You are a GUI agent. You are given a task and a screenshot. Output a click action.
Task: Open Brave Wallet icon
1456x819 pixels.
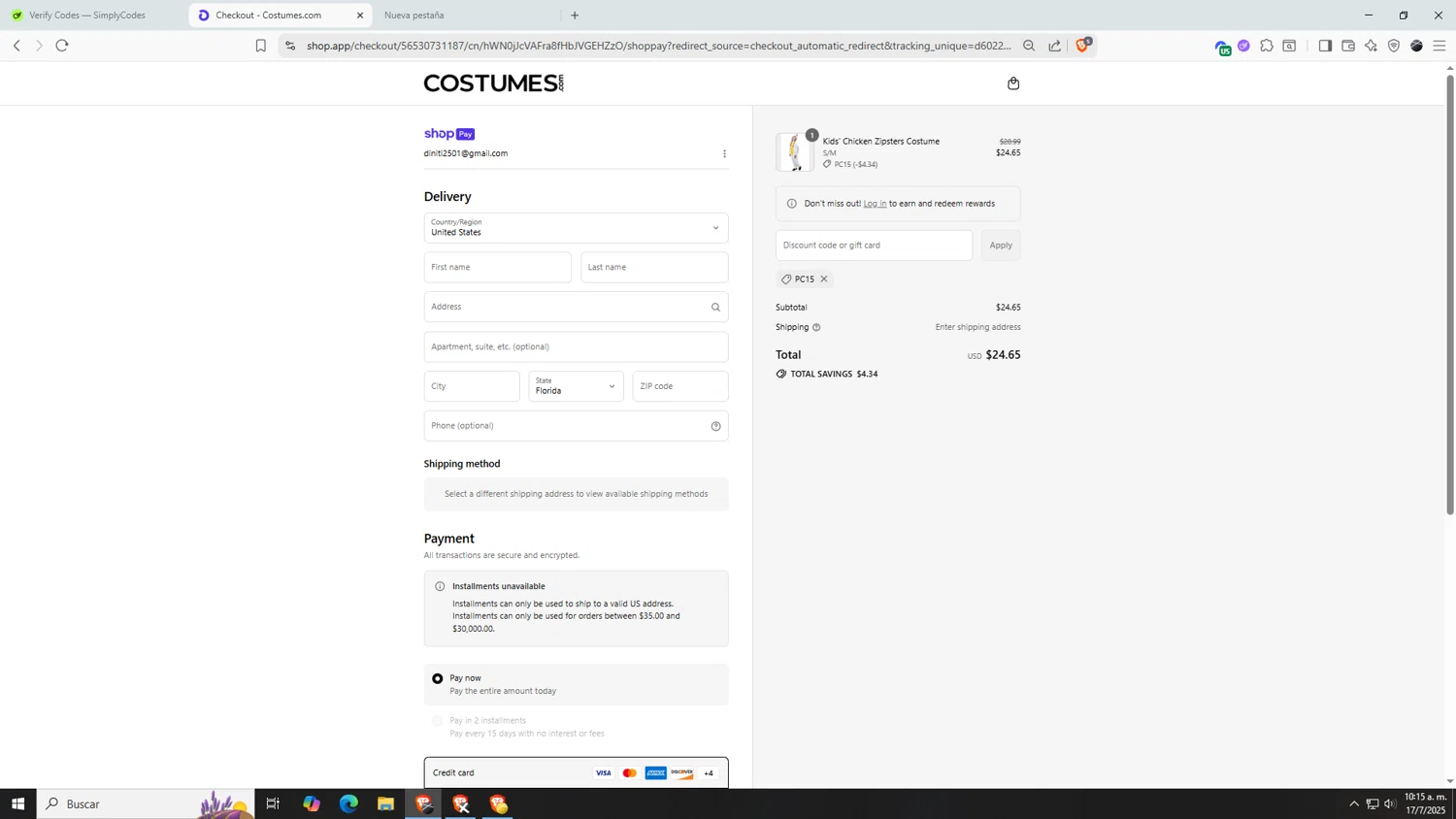point(1348,46)
